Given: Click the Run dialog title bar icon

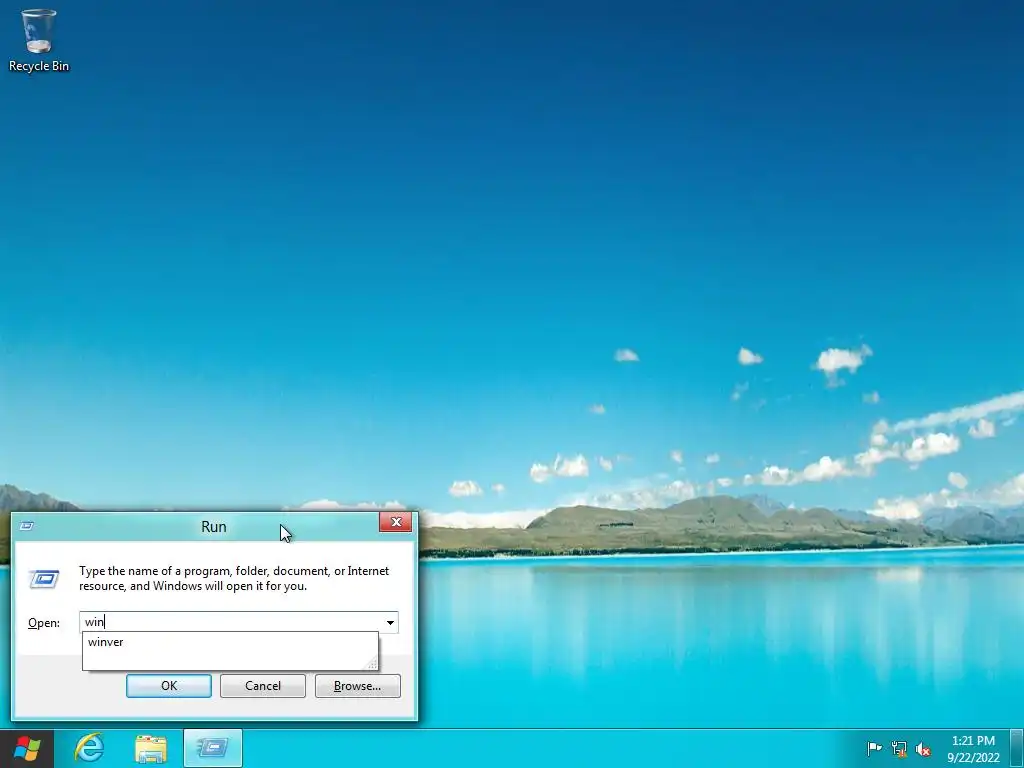Looking at the screenshot, I should 27,526.
